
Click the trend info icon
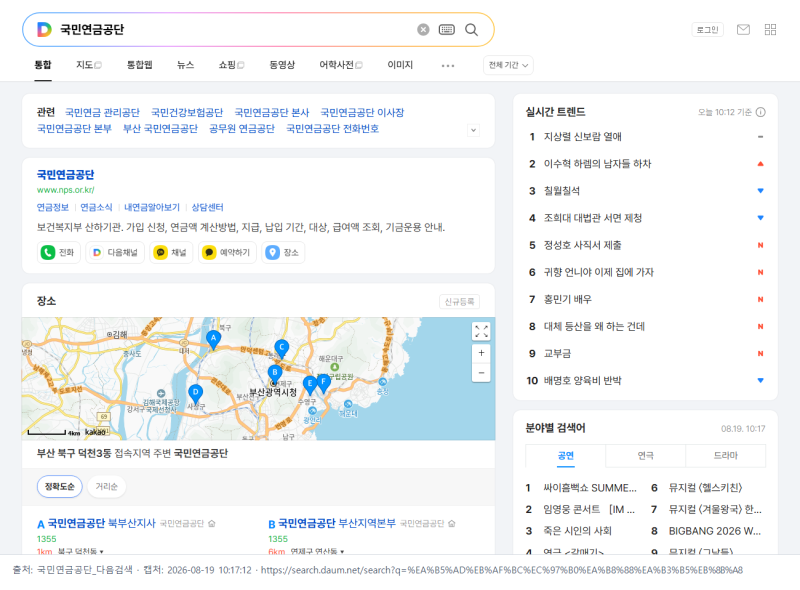click(x=760, y=112)
